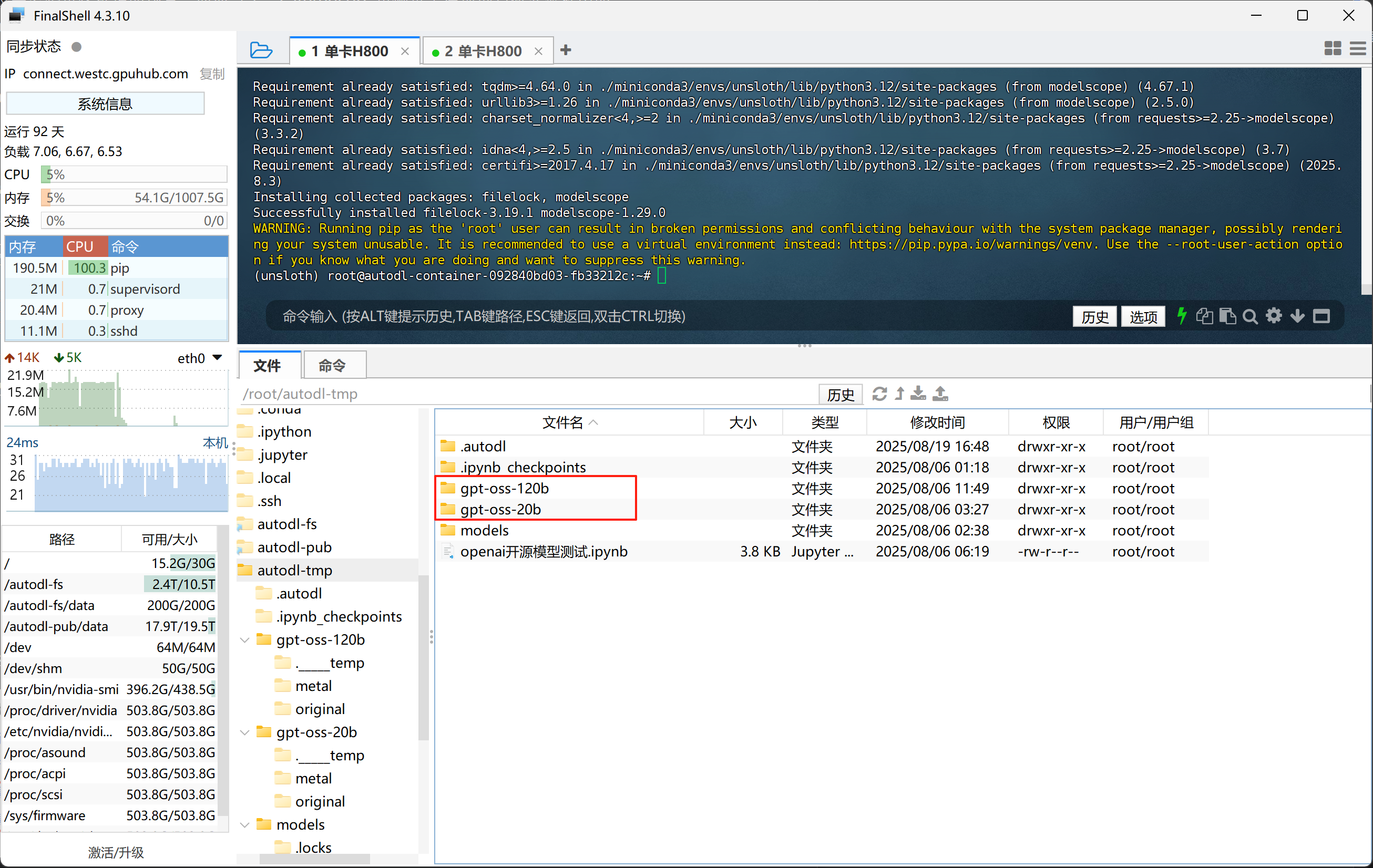
Task: Sort file list by 类型 header
Action: 825,422
